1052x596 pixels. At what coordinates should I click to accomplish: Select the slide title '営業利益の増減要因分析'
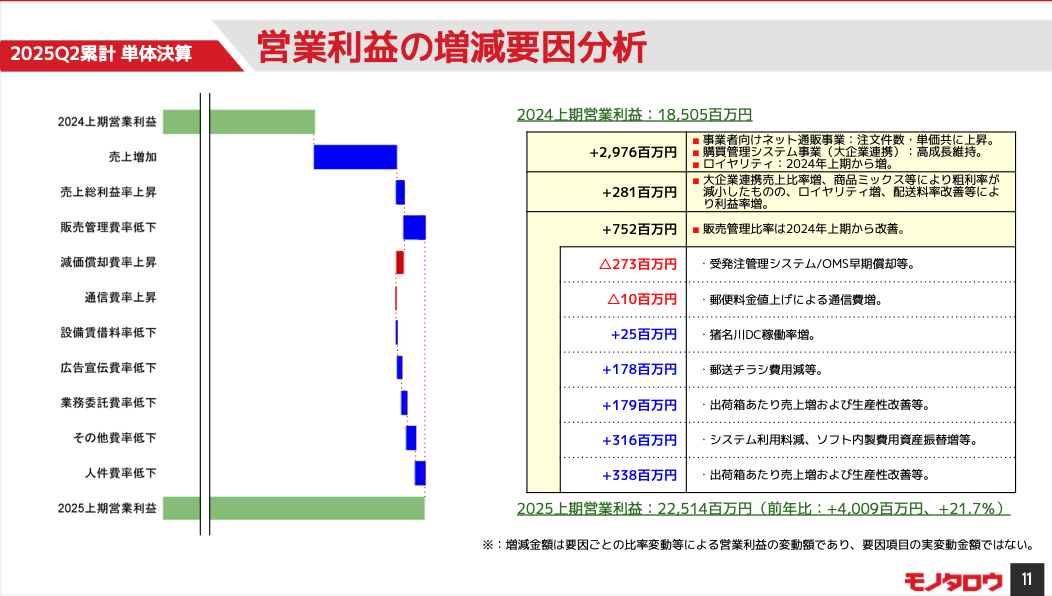coord(452,47)
